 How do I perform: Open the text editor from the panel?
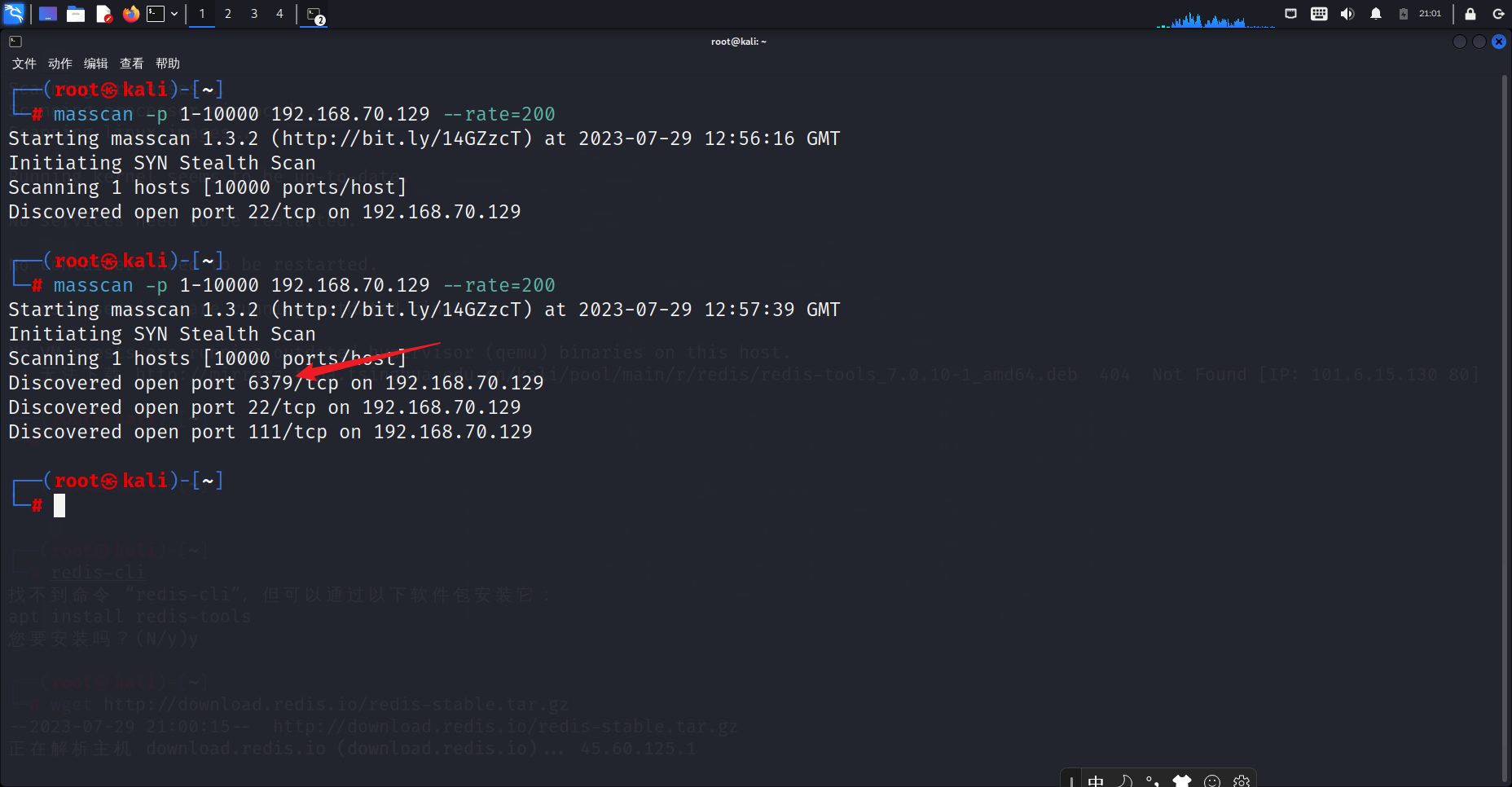coord(103,14)
